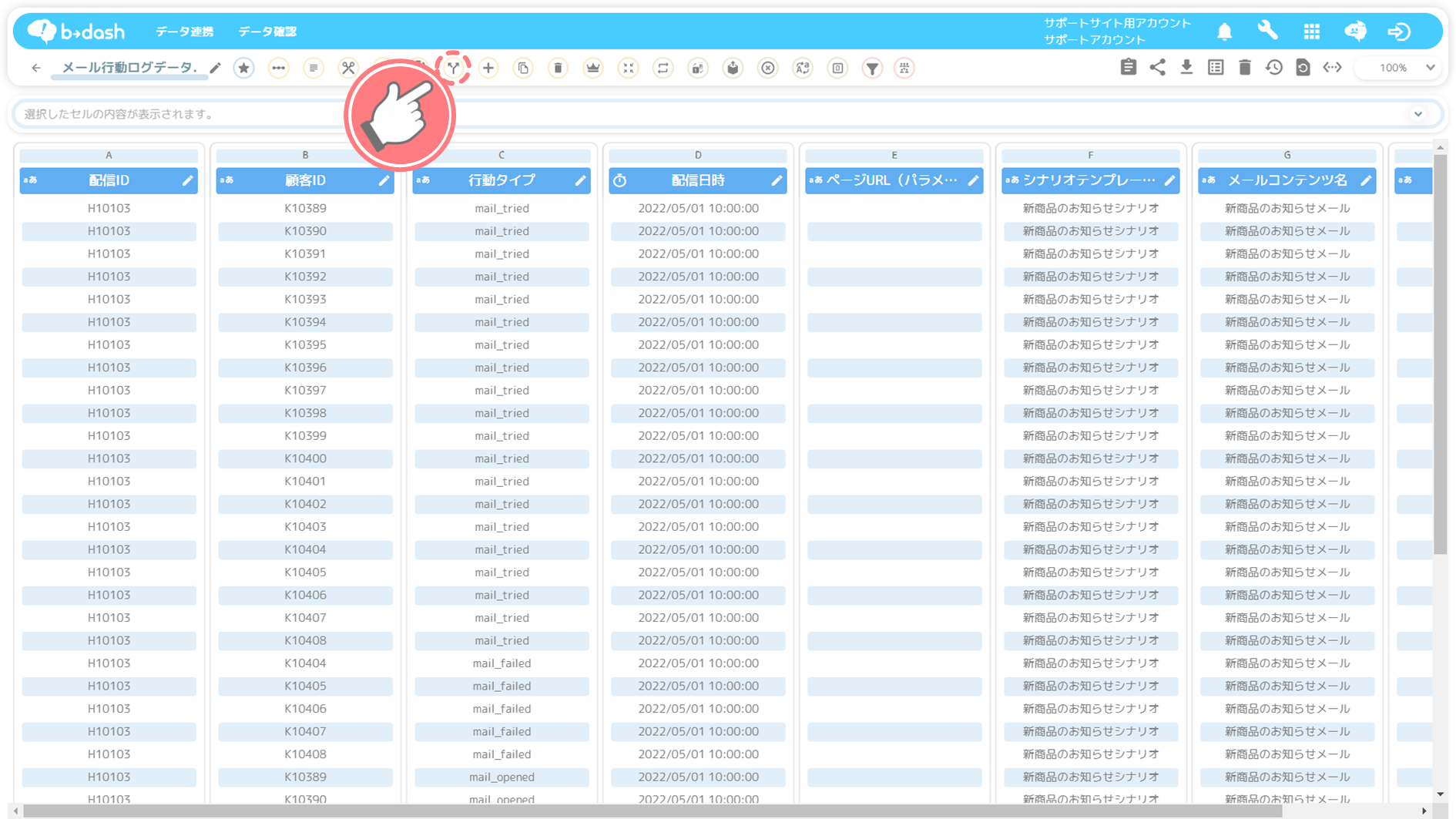
Task: Click the crown toolbar icon
Action: pyautogui.click(x=593, y=68)
